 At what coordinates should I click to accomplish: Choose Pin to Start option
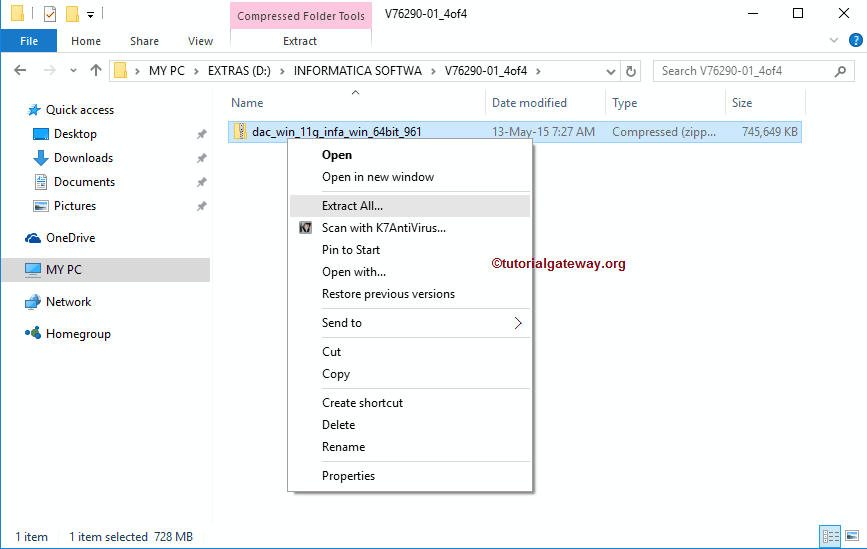(x=409, y=250)
